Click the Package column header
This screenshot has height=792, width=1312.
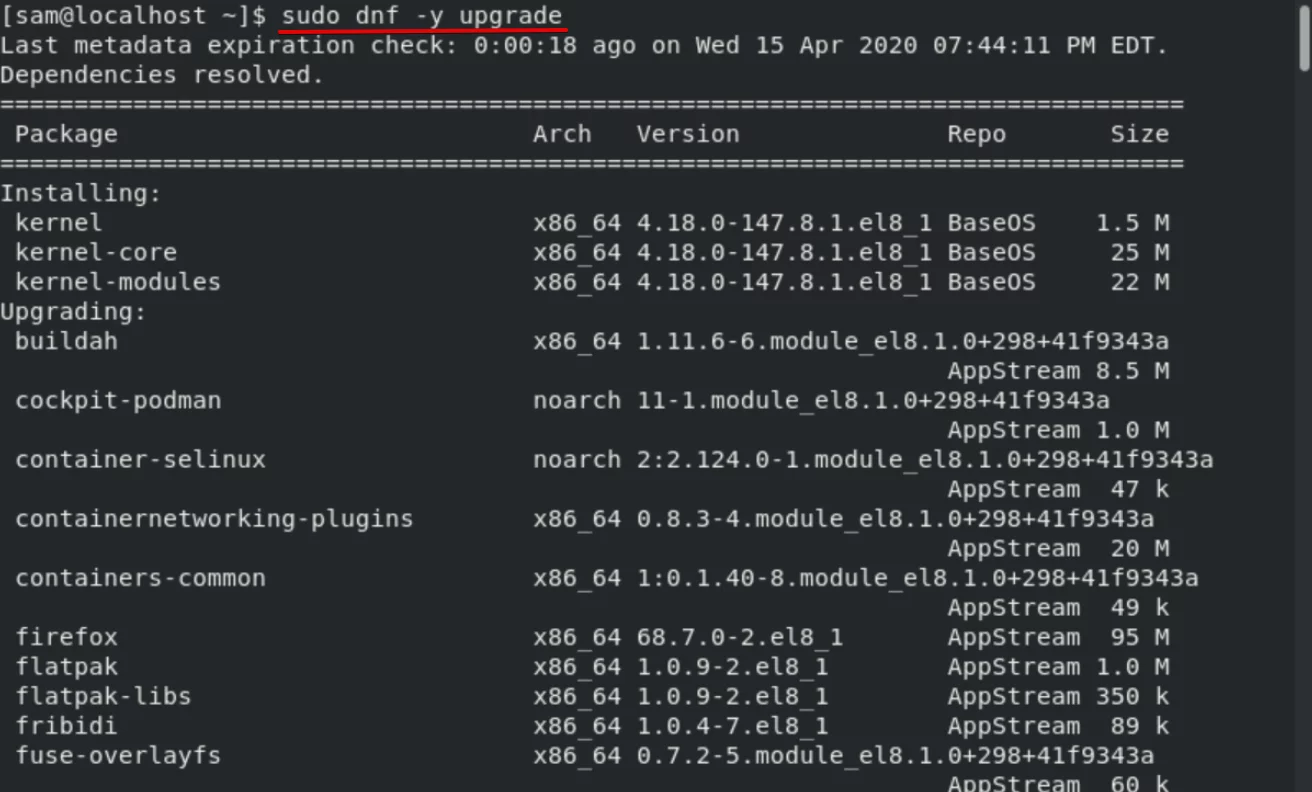(x=66, y=134)
